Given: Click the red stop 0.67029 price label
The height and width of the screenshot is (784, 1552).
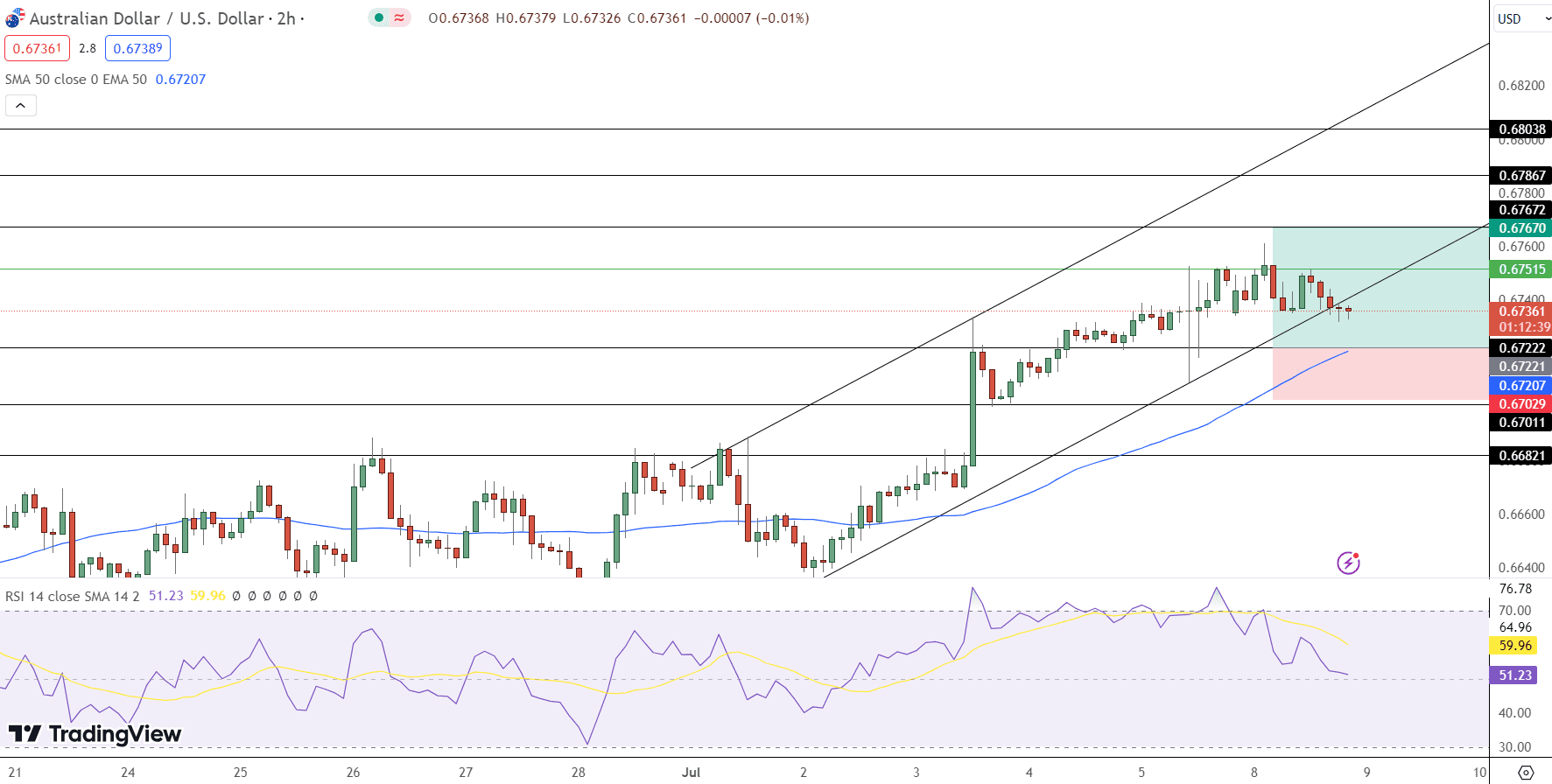Looking at the screenshot, I should tap(1521, 404).
